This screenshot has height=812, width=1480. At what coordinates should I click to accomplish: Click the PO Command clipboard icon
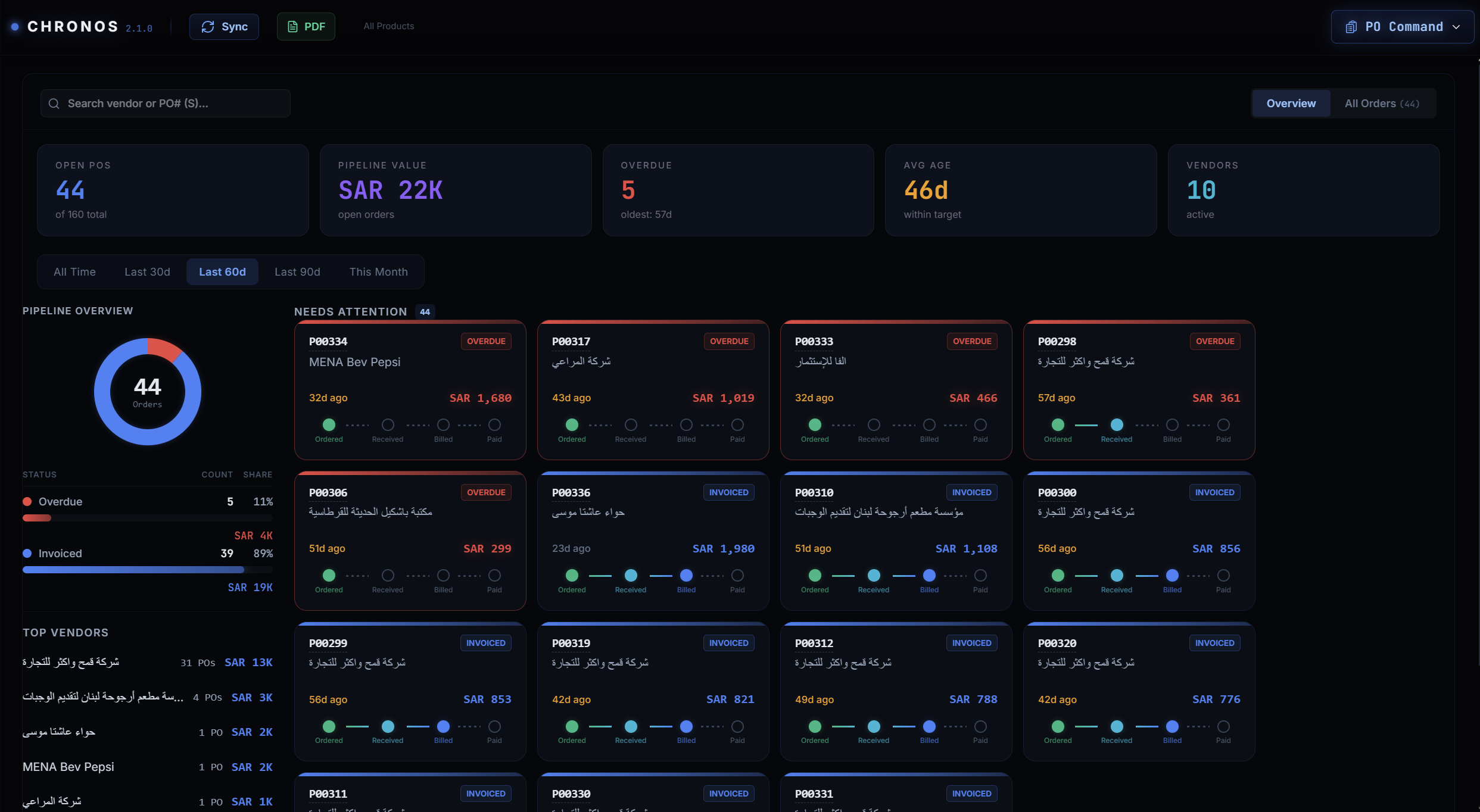[1351, 27]
